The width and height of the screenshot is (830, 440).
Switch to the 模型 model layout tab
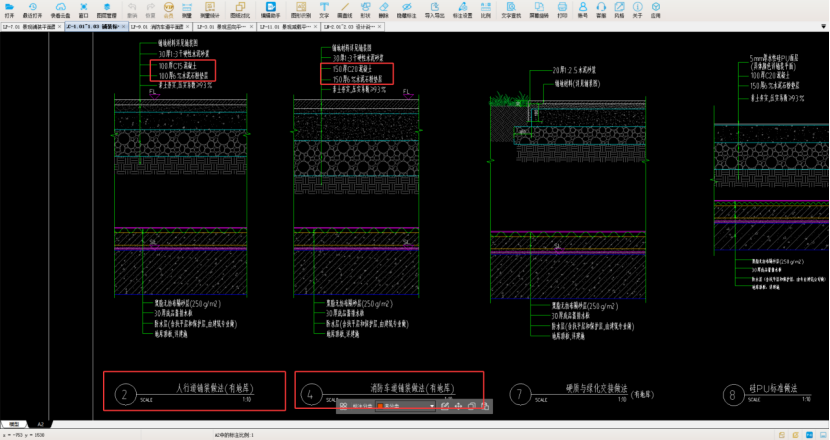[x=15, y=424]
